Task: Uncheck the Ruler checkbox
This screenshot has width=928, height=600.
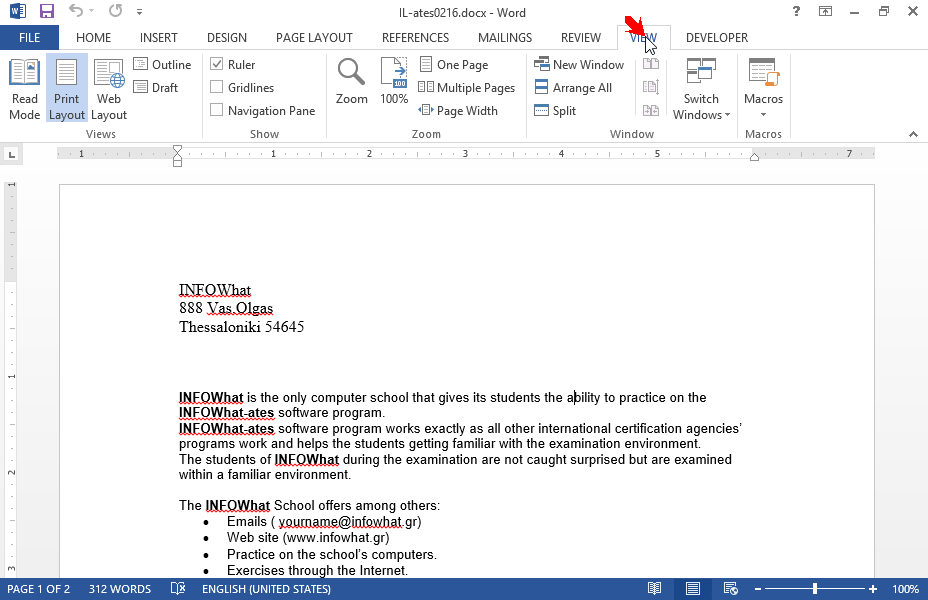Action: [x=217, y=64]
